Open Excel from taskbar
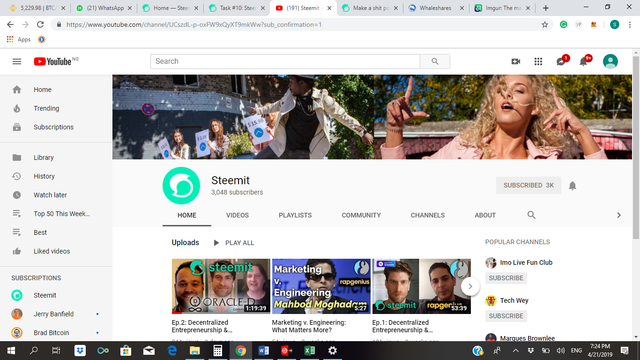 (x=309, y=351)
